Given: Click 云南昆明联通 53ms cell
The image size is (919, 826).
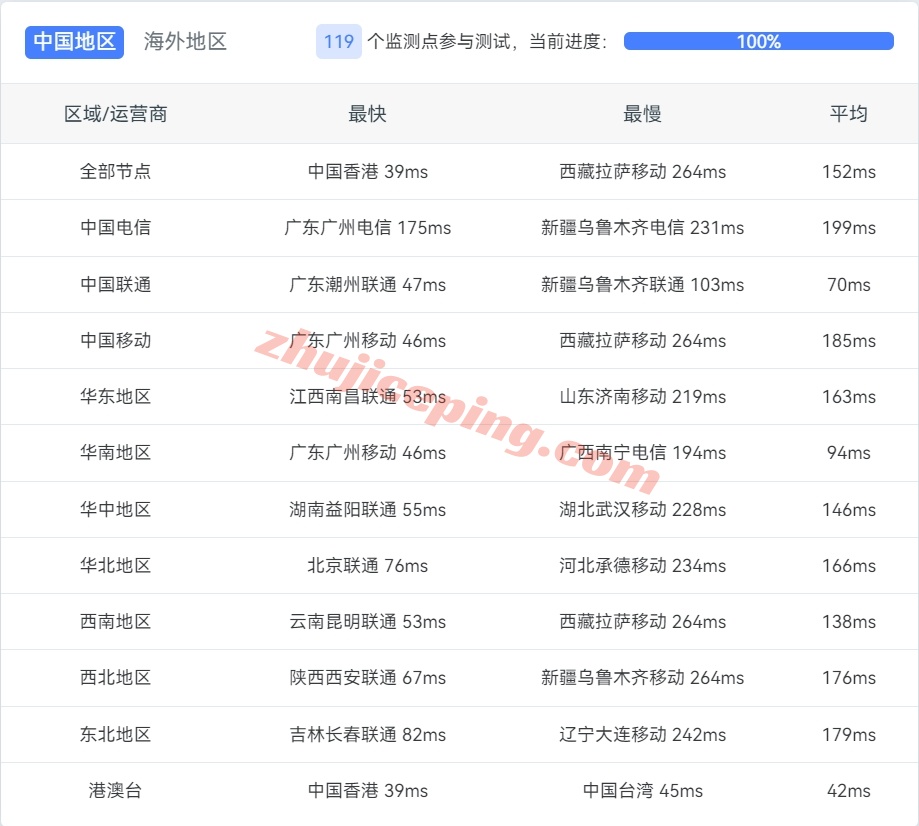Looking at the screenshot, I should coord(367,622).
